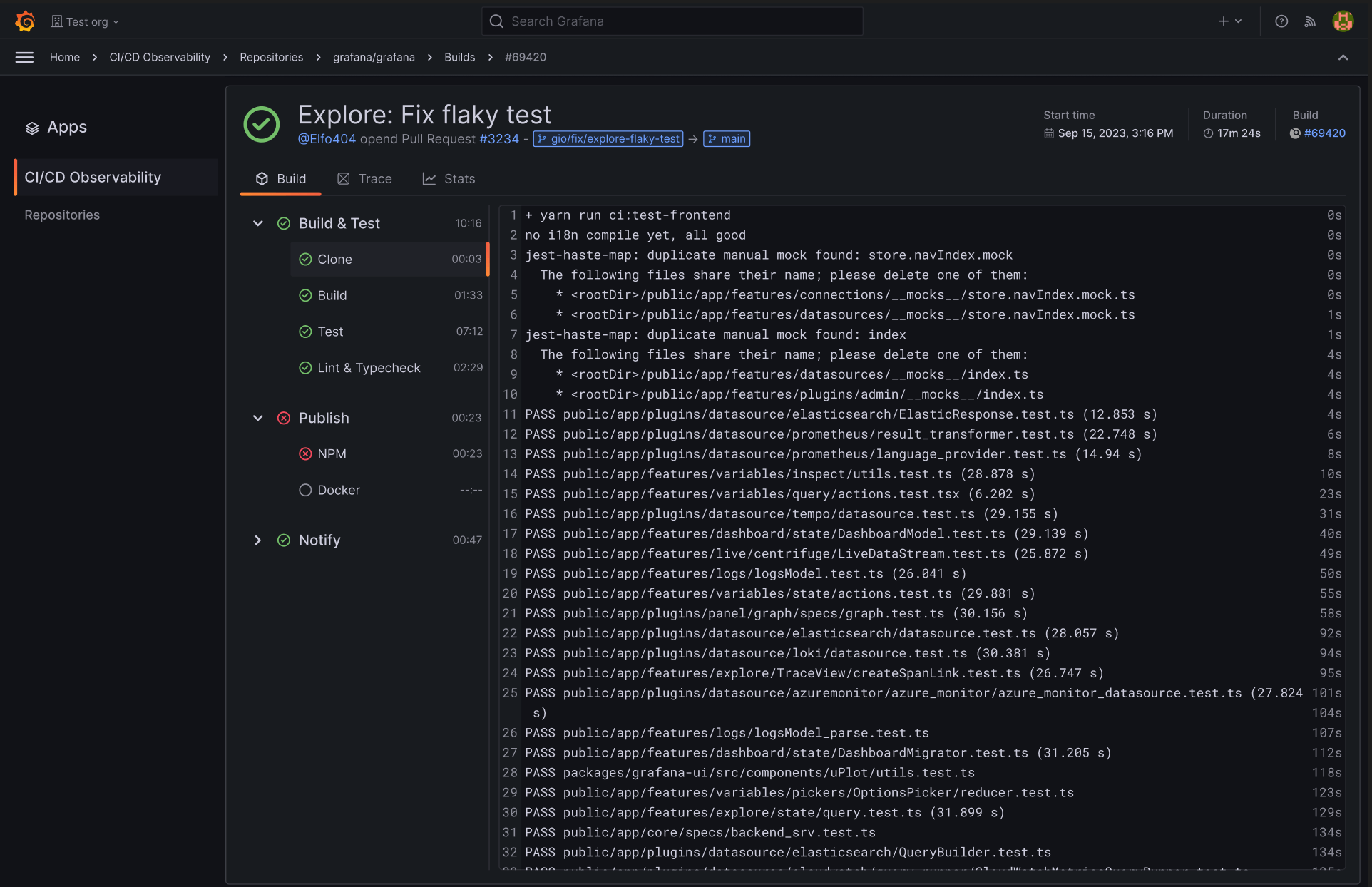Viewport: 1372px width, 887px height.
Task: Switch to the Stats tab
Action: coord(448,178)
